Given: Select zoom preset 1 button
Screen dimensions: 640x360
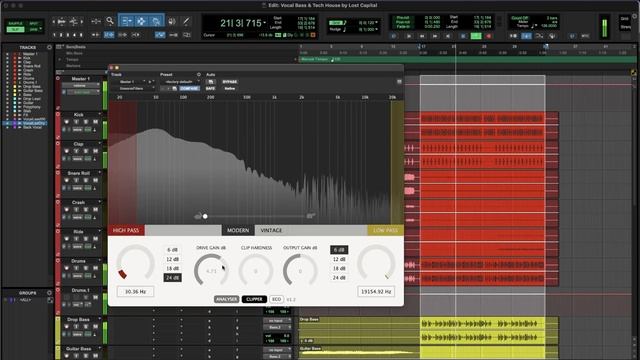Looking at the screenshot, I should pos(55,35).
